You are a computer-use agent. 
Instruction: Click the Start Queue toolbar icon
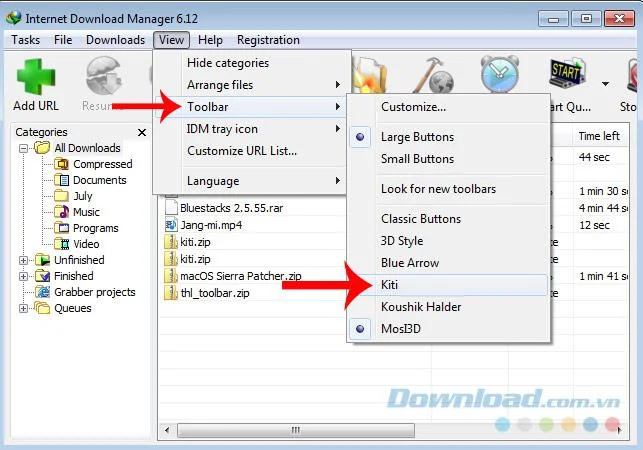coord(568,73)
